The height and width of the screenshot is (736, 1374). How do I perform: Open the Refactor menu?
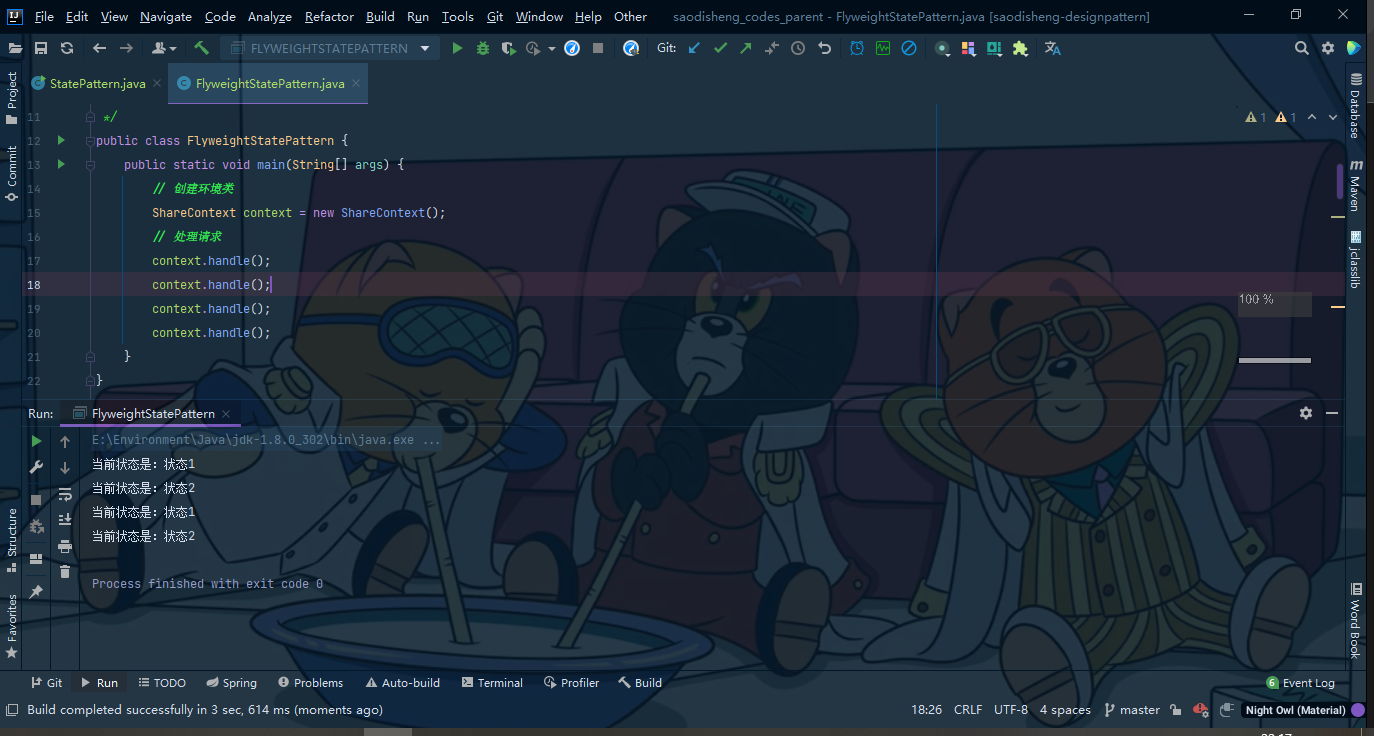329,16
